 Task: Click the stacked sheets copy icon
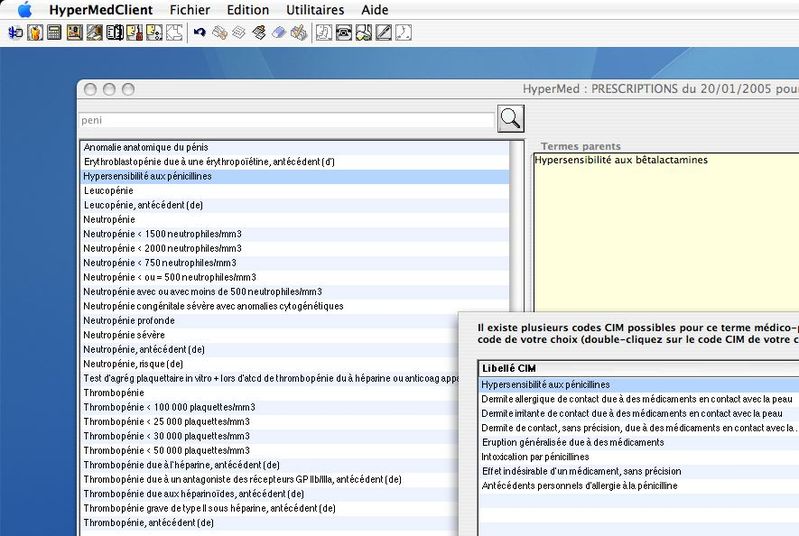pos(239,33)
